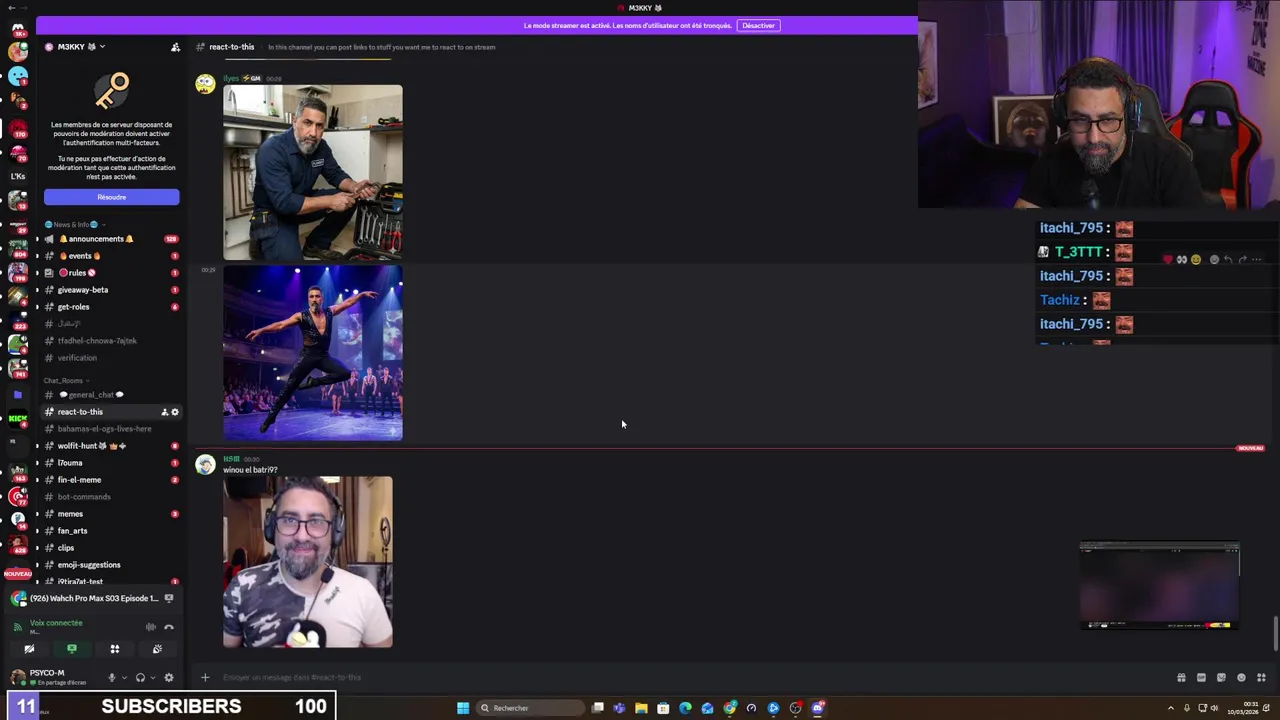
Task: Open the GIF picker icon
Action: tap(1202, 677)
